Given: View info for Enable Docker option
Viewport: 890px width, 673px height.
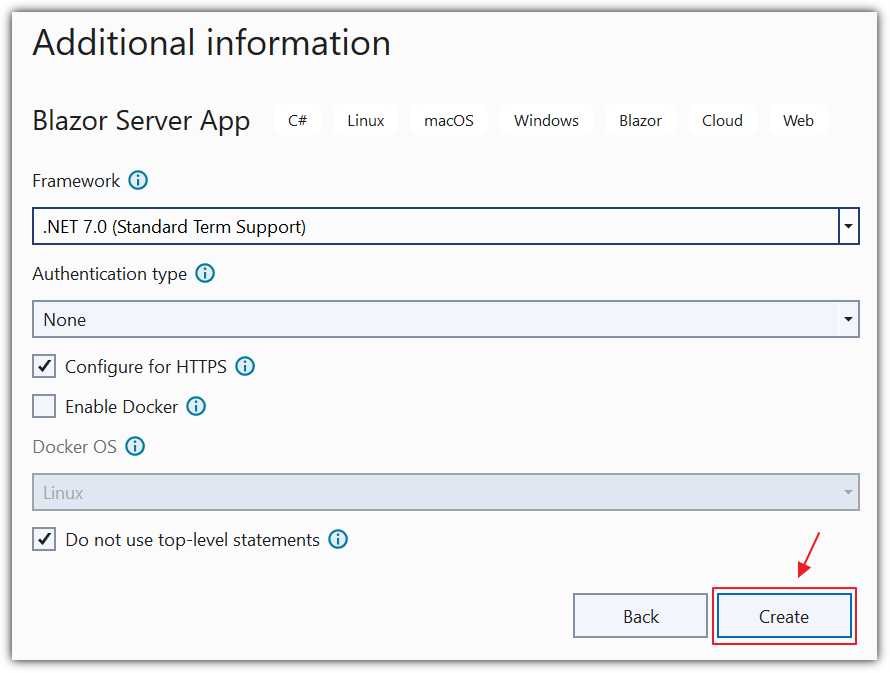Looking at the screenshot, I should point(197,406).
